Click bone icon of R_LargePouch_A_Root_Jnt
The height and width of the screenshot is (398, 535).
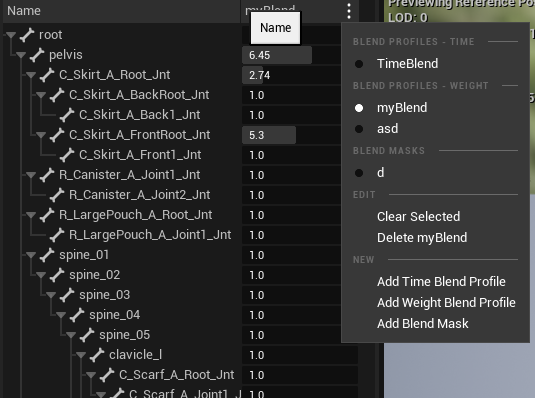(x=47, y=215)
